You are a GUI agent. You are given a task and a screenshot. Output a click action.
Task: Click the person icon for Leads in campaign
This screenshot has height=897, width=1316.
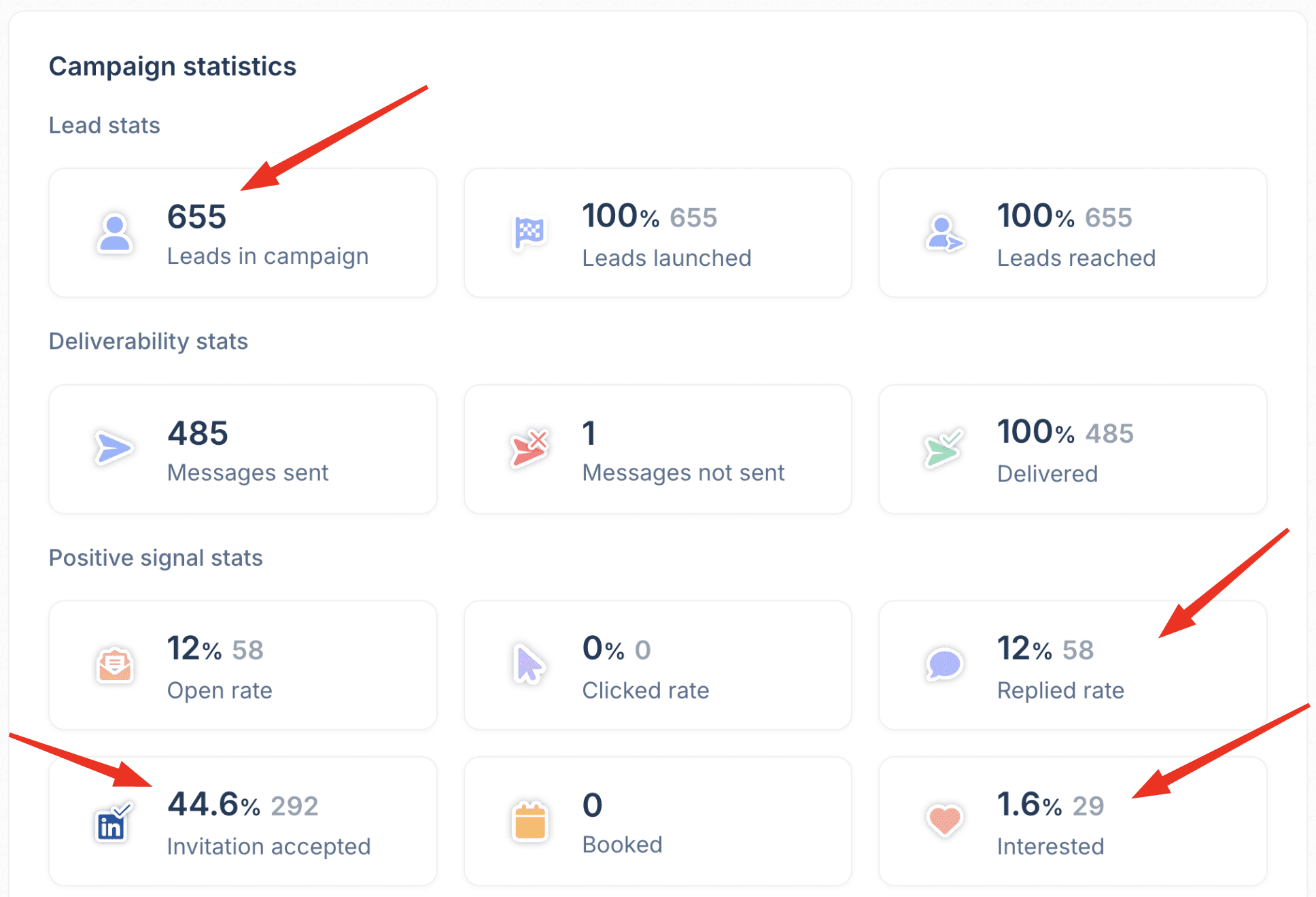(x=114, y=233)
